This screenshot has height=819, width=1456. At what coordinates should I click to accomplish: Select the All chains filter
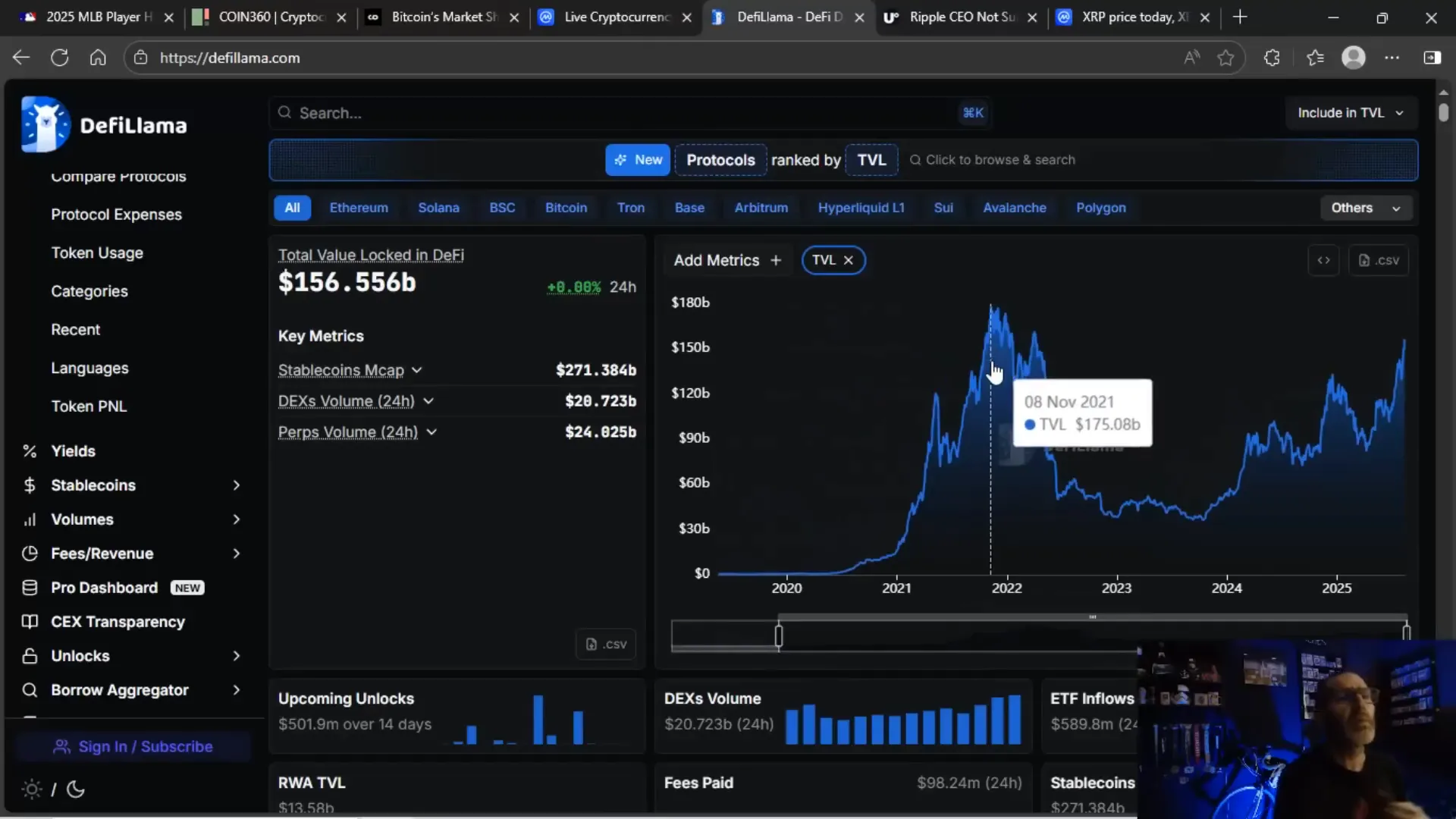(x=292, y=208)
